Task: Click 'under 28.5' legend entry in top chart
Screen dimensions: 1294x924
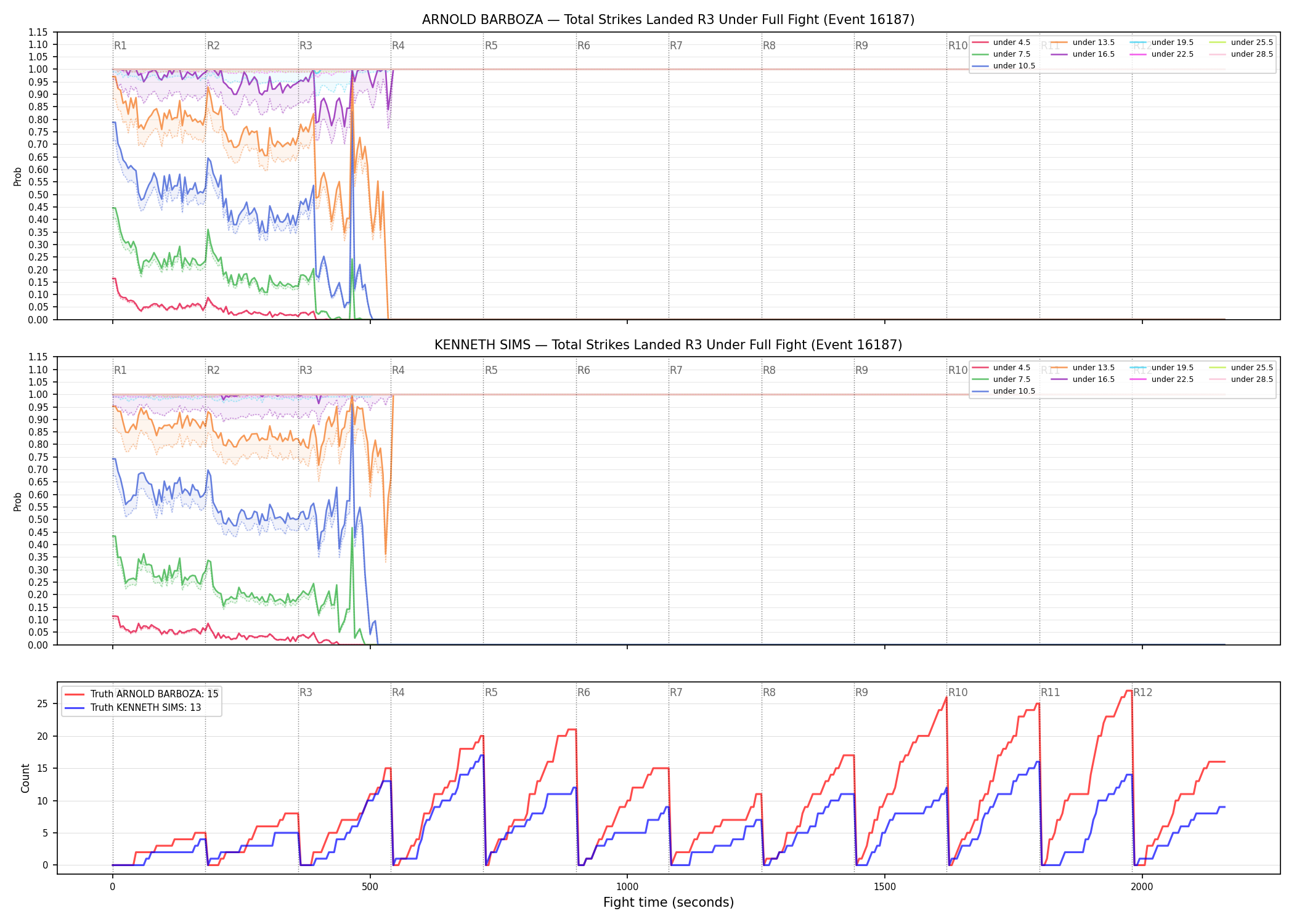Action: [1242, 54]
